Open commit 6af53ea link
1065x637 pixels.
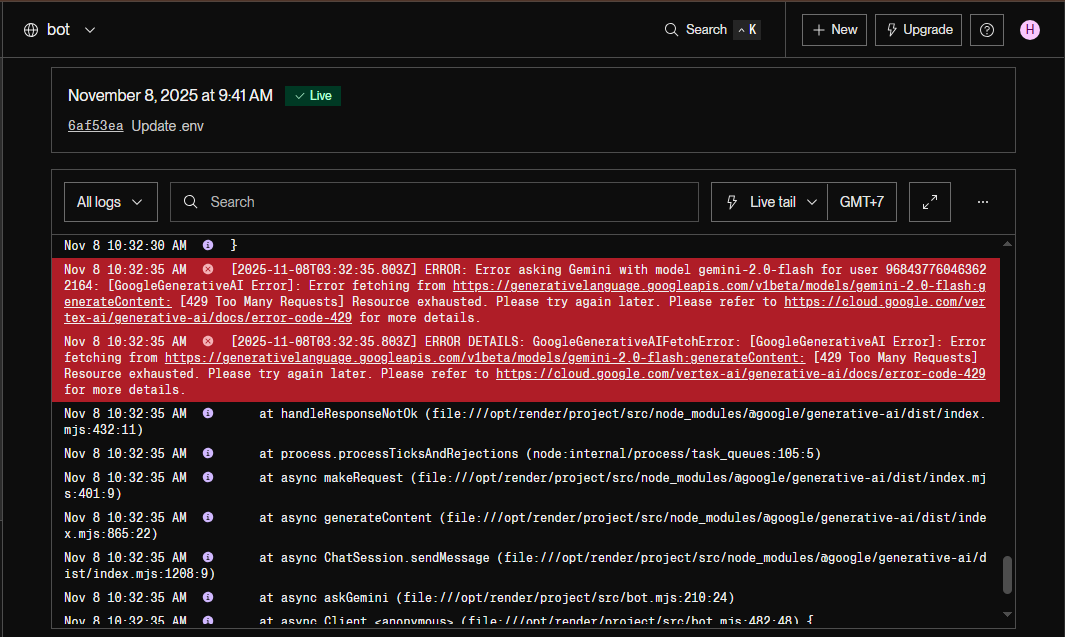click(x=96, y=126)
